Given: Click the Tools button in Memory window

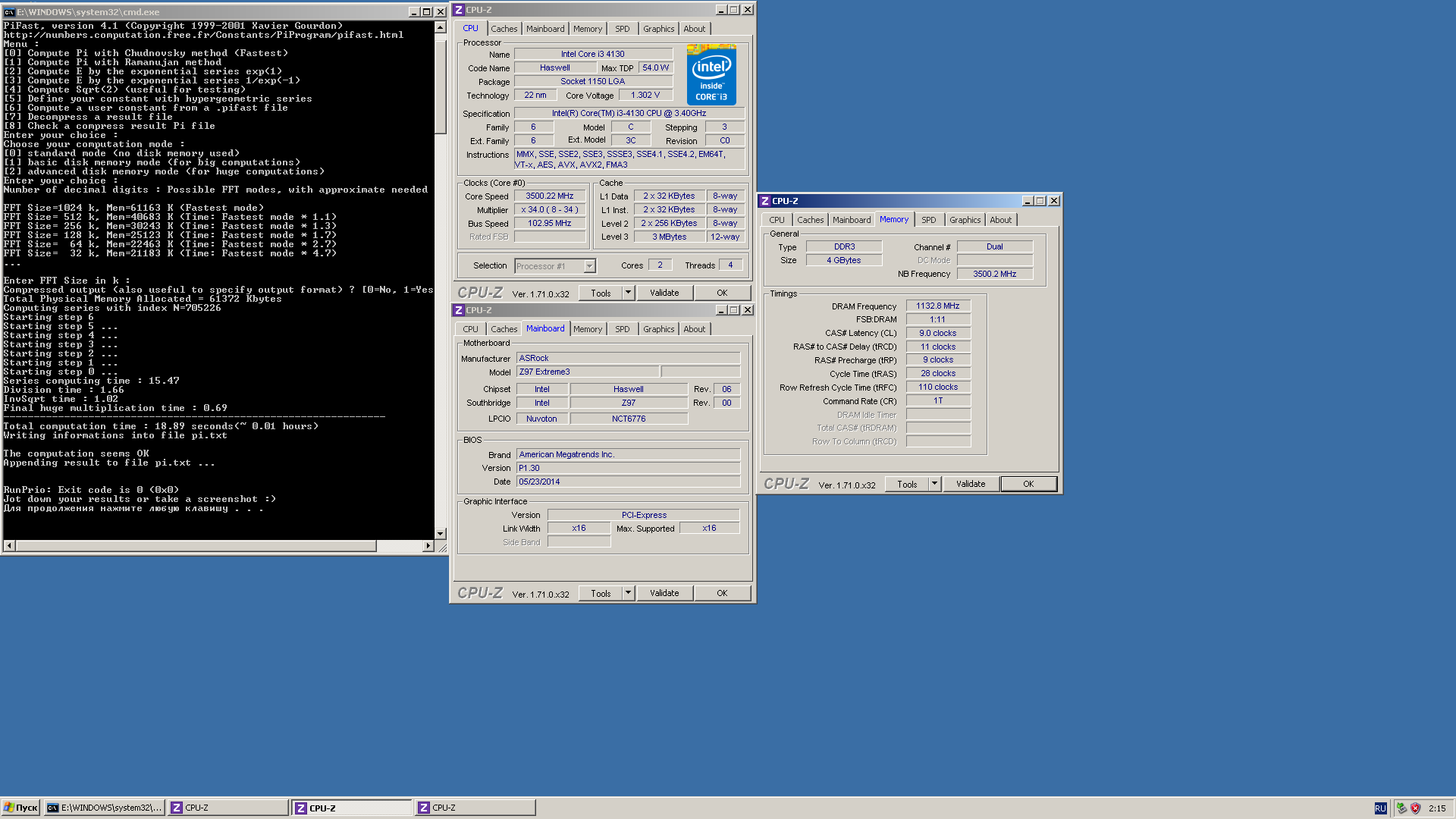Looking at the screenshot, I should pyautogui.click(x=907, y=484).
